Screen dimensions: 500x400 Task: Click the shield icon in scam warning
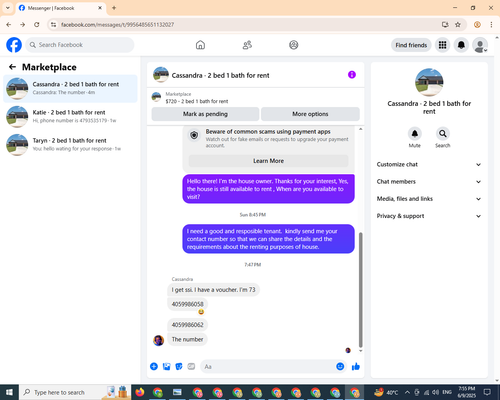point(194,135)
